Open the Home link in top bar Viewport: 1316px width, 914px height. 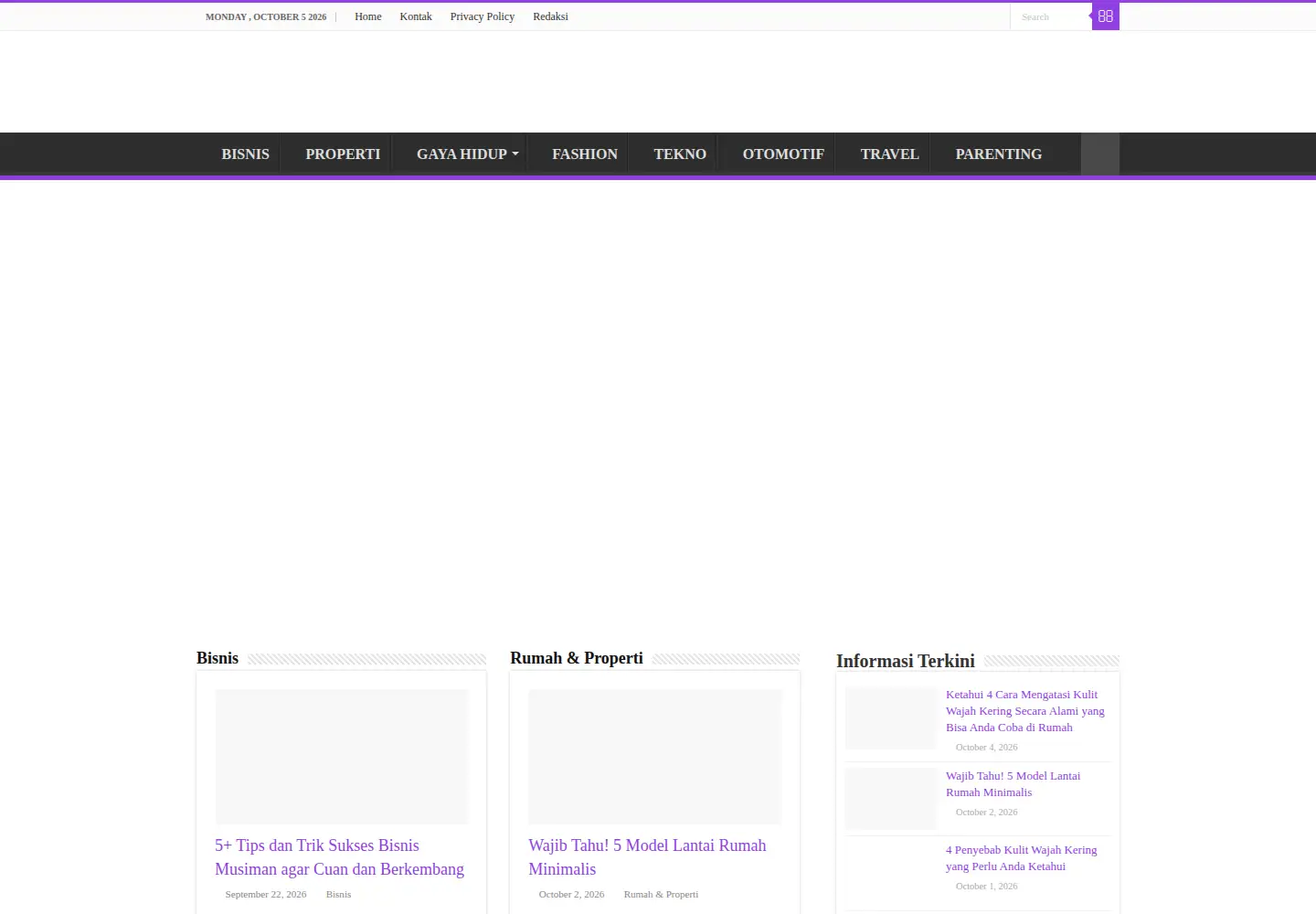click(368, 16)
